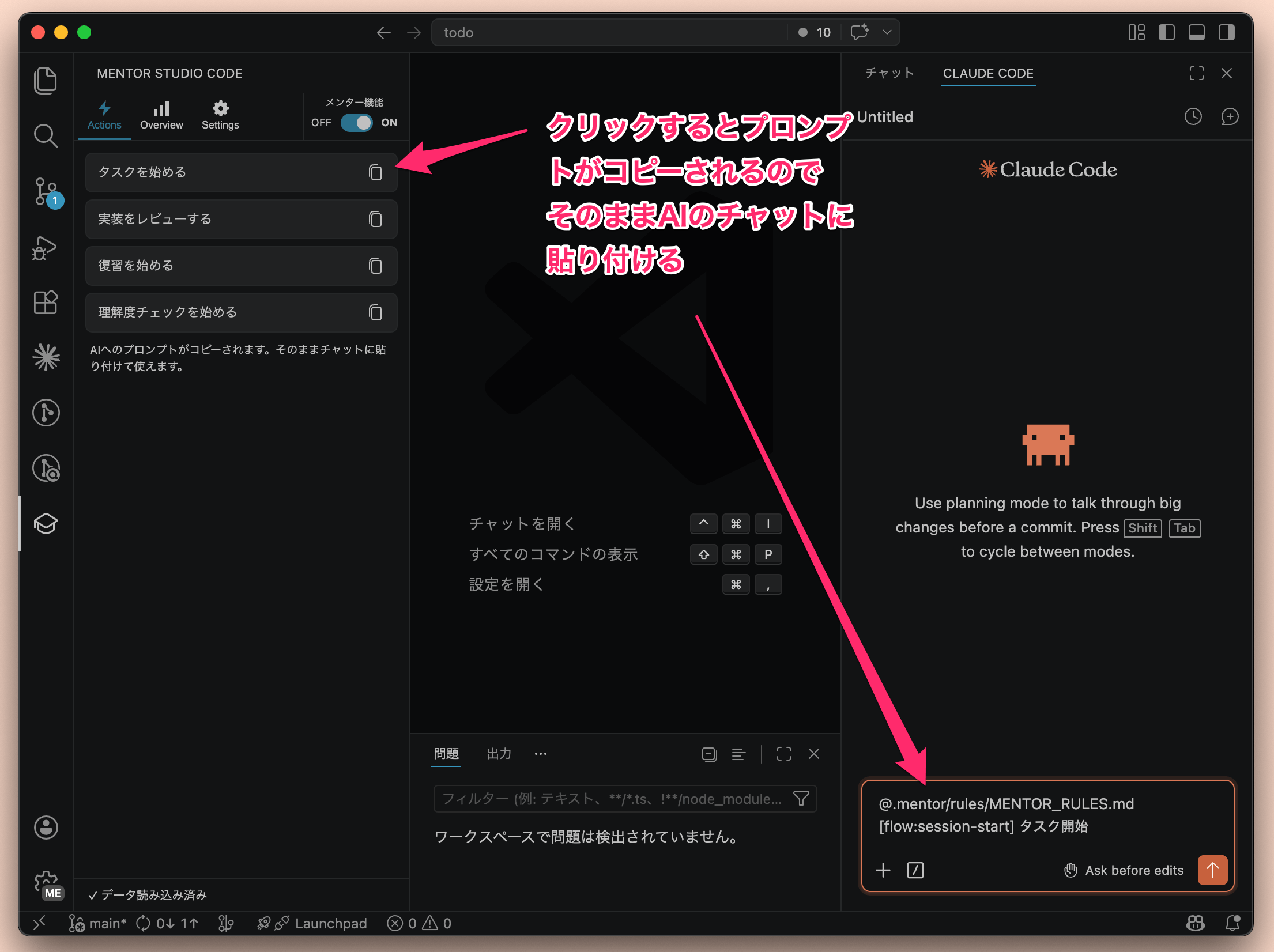Open the Extensions view
Viewport: 1274px width, 952px height.
pos(46,302)
